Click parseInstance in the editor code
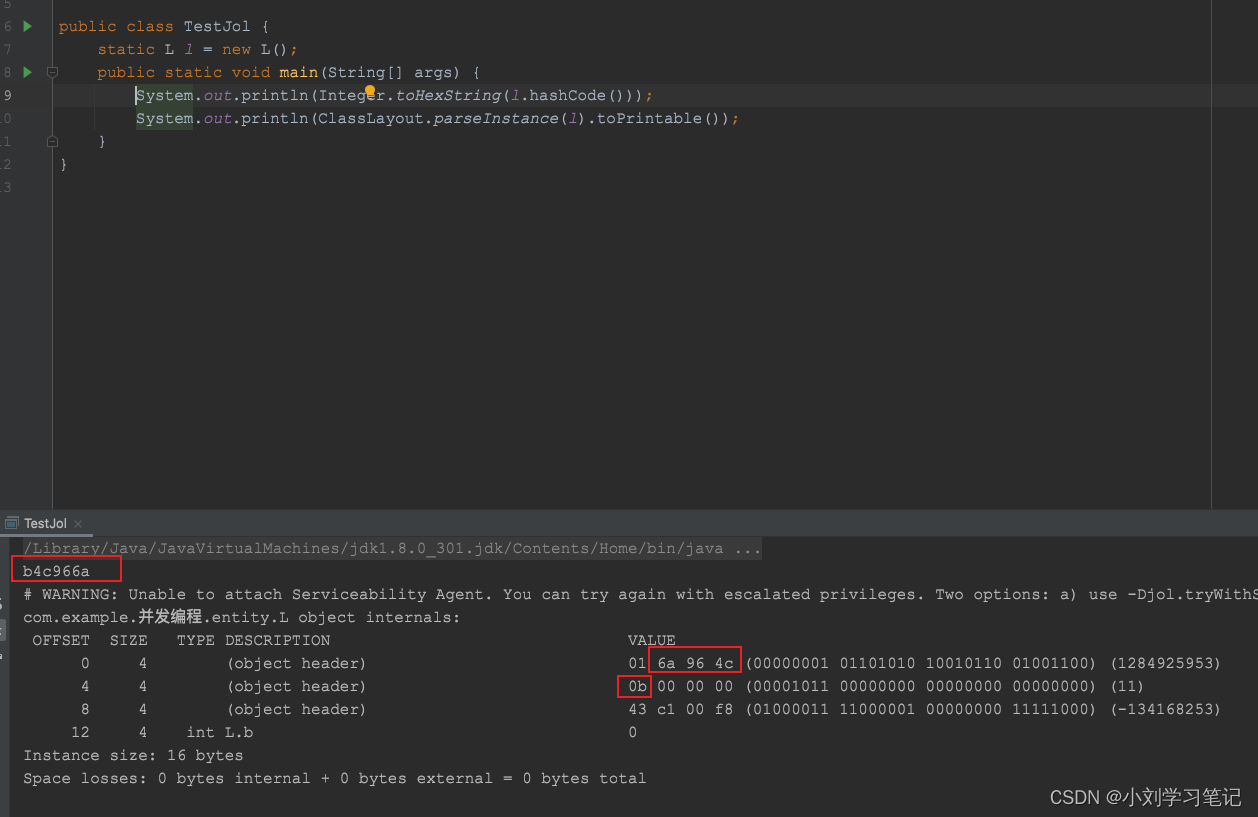This screenshot has height=817, width=1258. click(496, 118)
